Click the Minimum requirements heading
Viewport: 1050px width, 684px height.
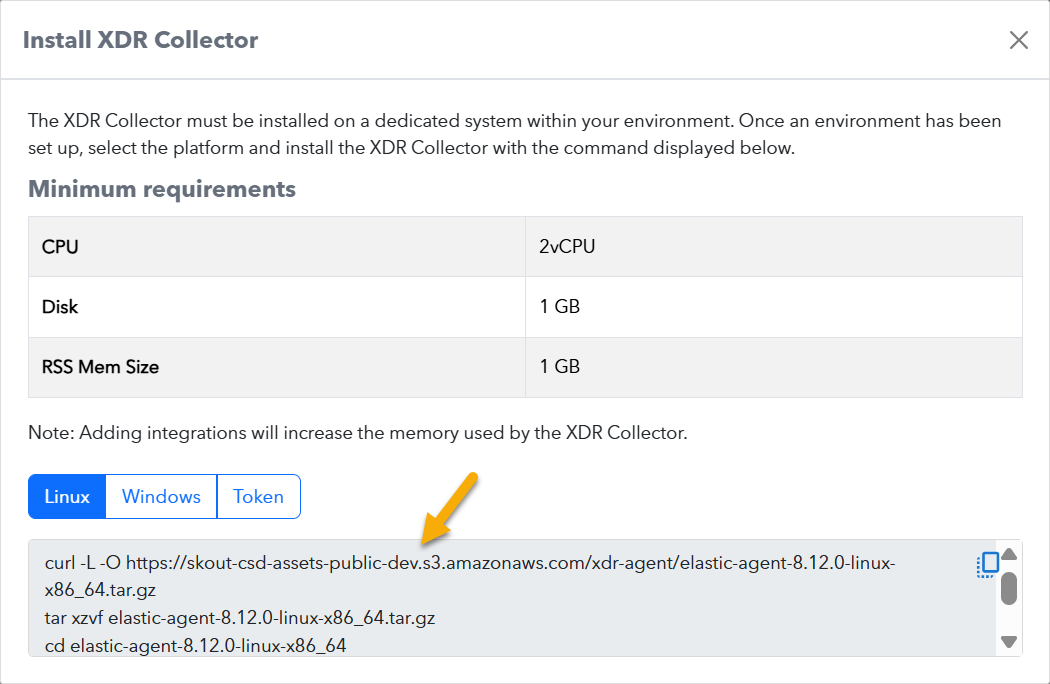point(162,189)
